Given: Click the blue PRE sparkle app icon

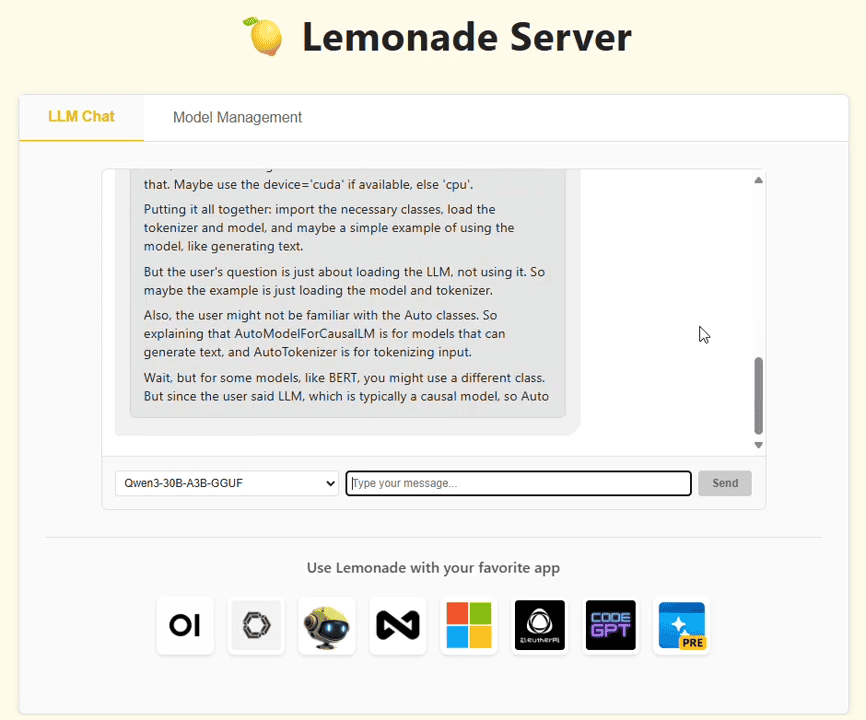Looking at the screenshot, I should [682, 626].
